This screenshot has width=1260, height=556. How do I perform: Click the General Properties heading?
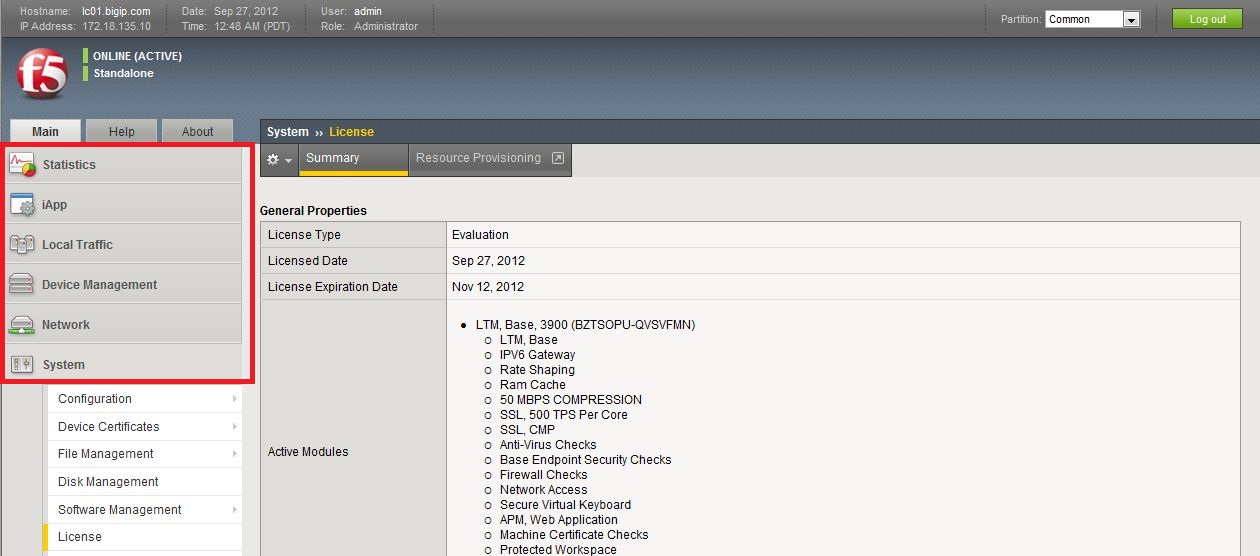click(313, 211)
